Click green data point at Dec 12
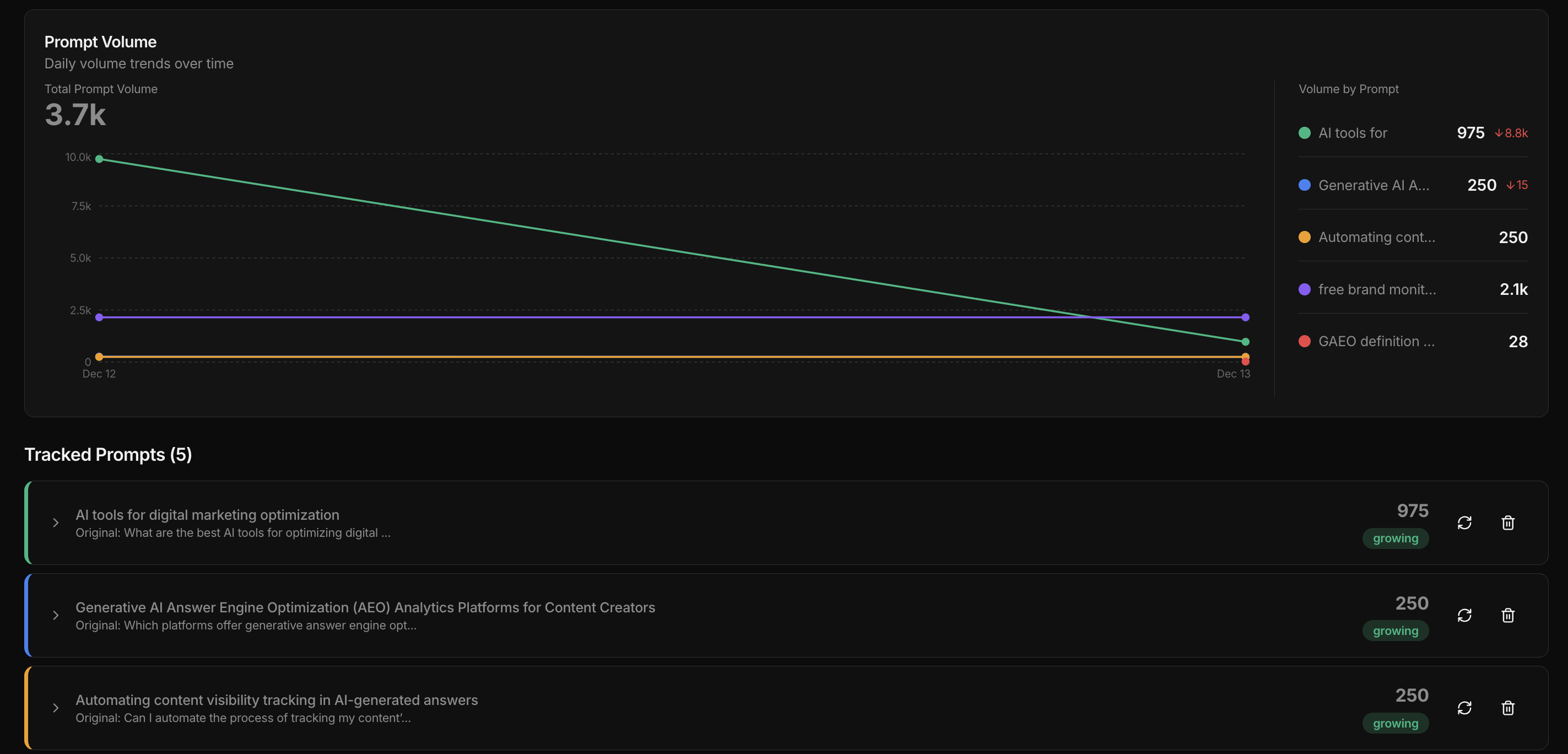This screenshot has width=1568, height=754. [99, 159]
